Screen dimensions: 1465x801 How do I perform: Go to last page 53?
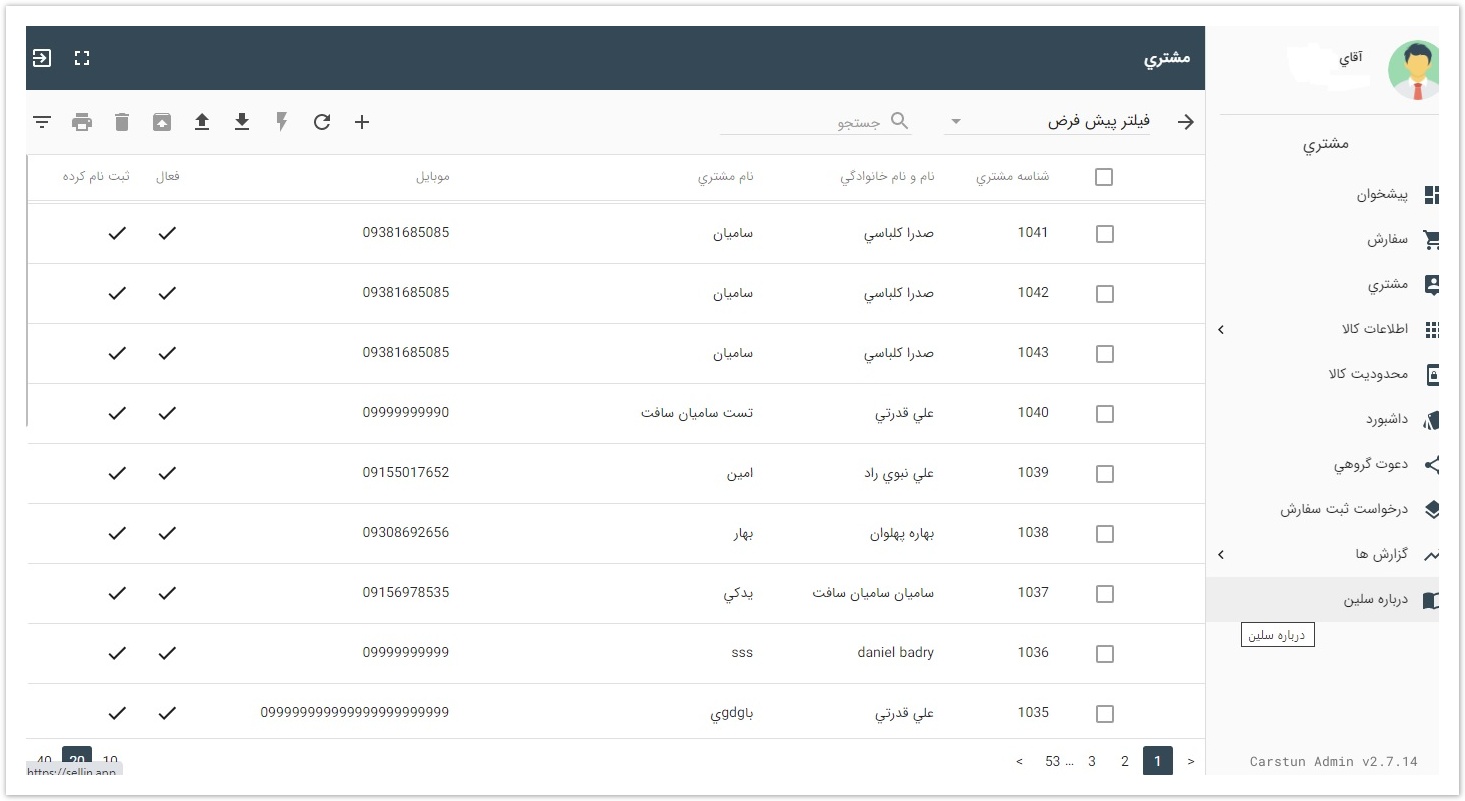(x=1053, y=761)
